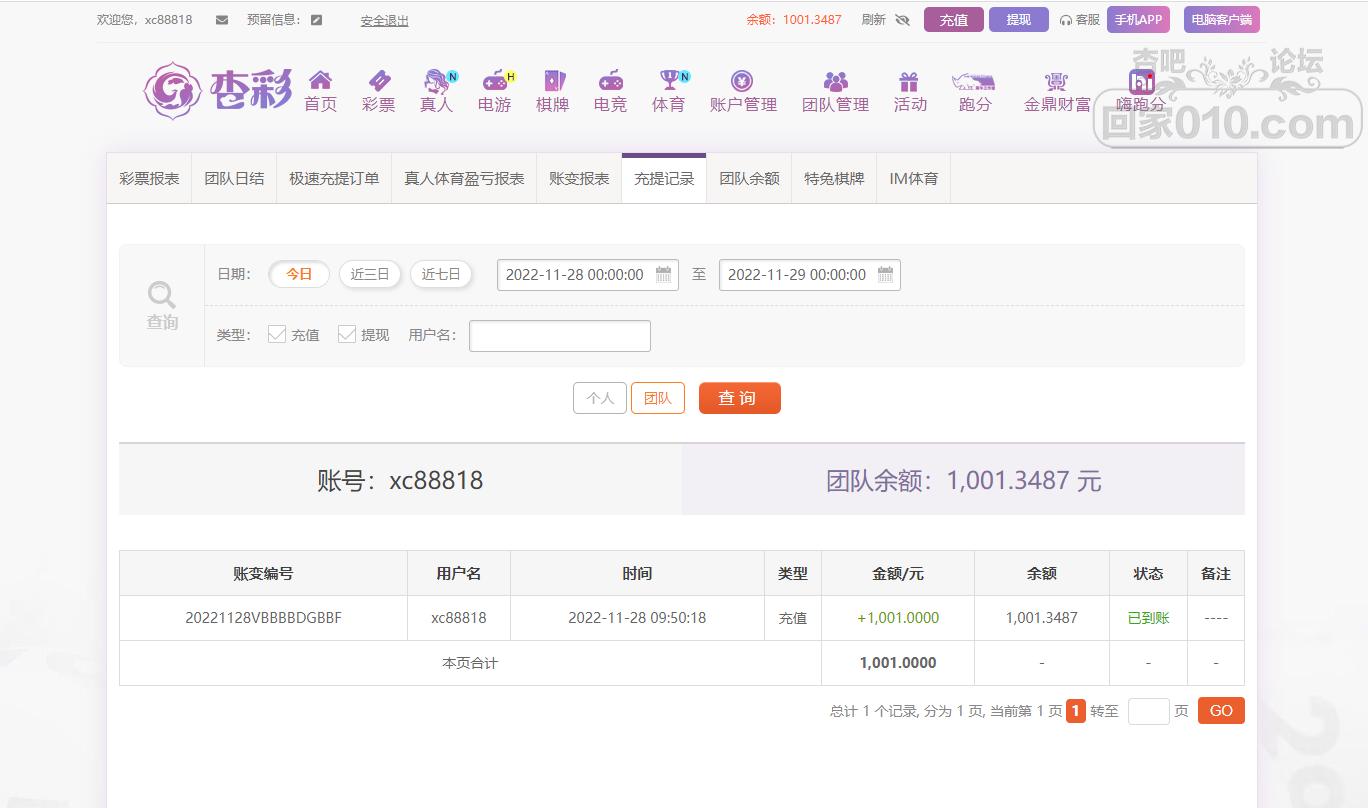Click the mail envelope icon
1368x808 pixels.
click(x=222, y=20)
